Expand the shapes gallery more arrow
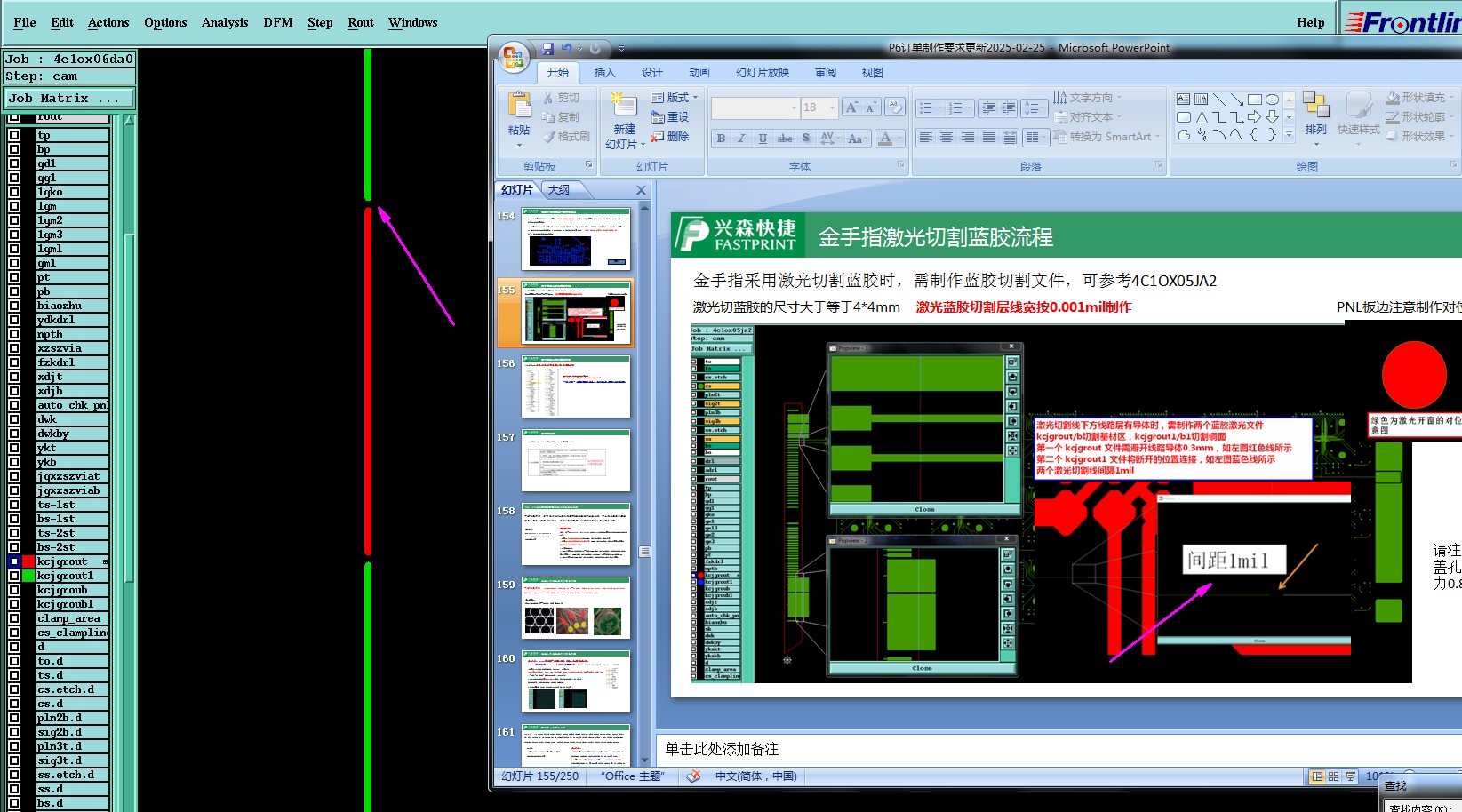The height and width of the screenshot is (812, 1462). point(1290,136)
